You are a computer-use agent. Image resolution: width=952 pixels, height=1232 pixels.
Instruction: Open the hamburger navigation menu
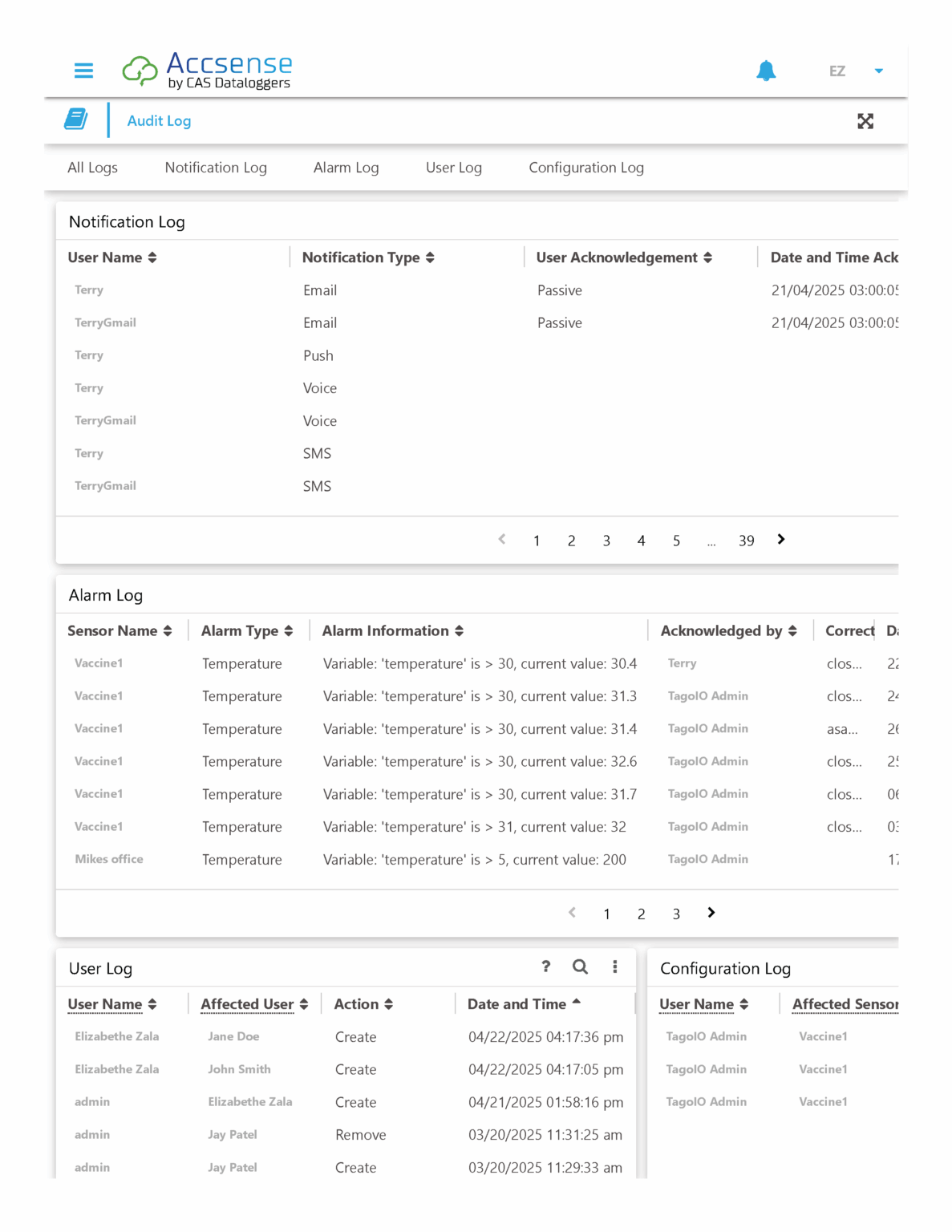83,71
